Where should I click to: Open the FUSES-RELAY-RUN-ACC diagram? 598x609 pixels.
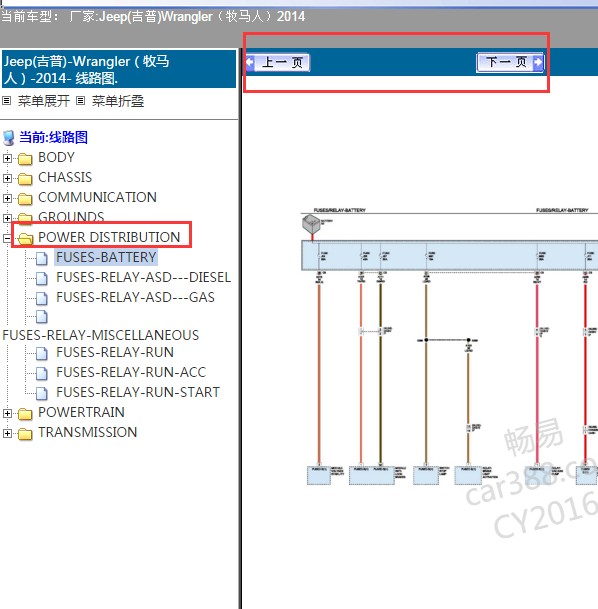pos(131,372)
